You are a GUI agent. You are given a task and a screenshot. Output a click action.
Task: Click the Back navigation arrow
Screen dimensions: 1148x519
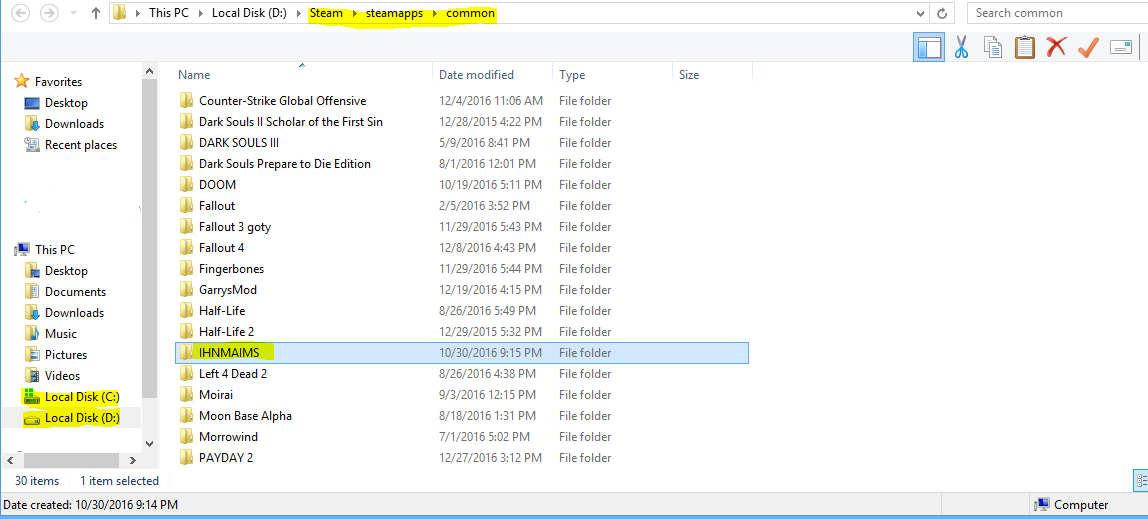coord(20,13)
